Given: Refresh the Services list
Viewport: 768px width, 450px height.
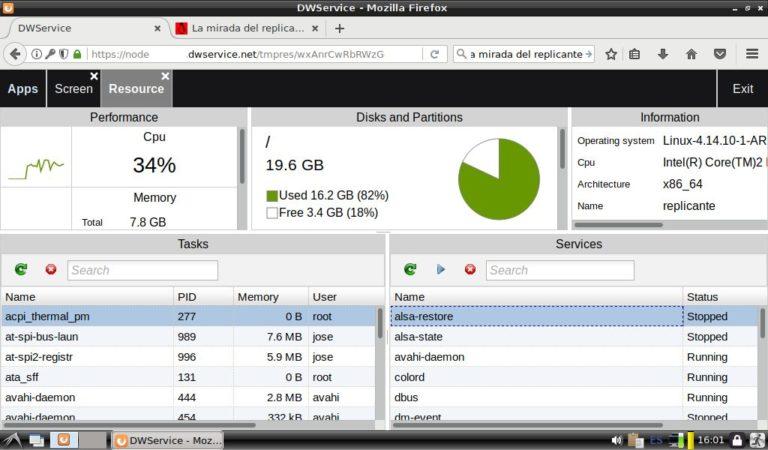Looking at the screenshot, I should tap(410, 270).
